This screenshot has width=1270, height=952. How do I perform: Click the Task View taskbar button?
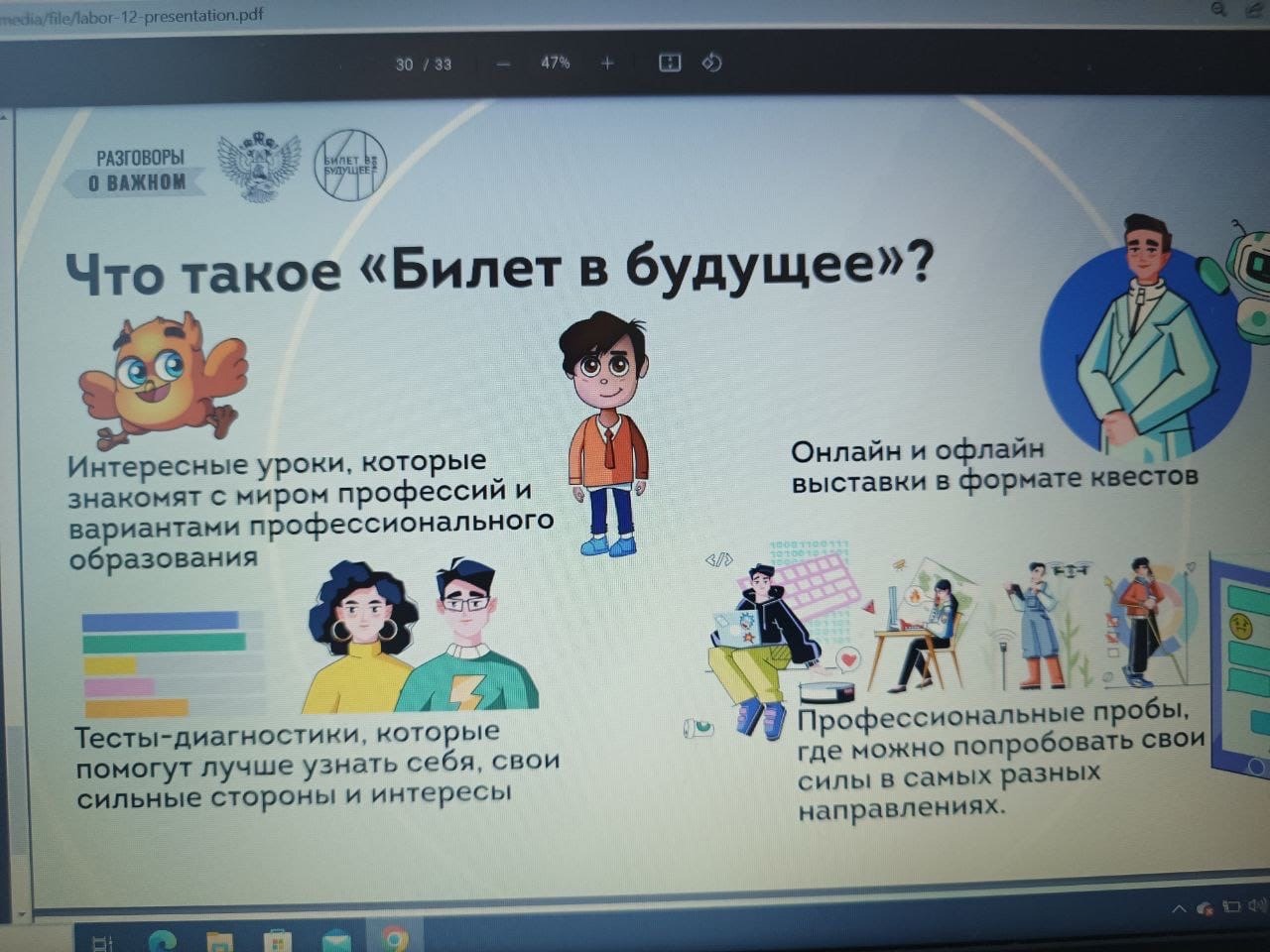click(x=101, y=940)
